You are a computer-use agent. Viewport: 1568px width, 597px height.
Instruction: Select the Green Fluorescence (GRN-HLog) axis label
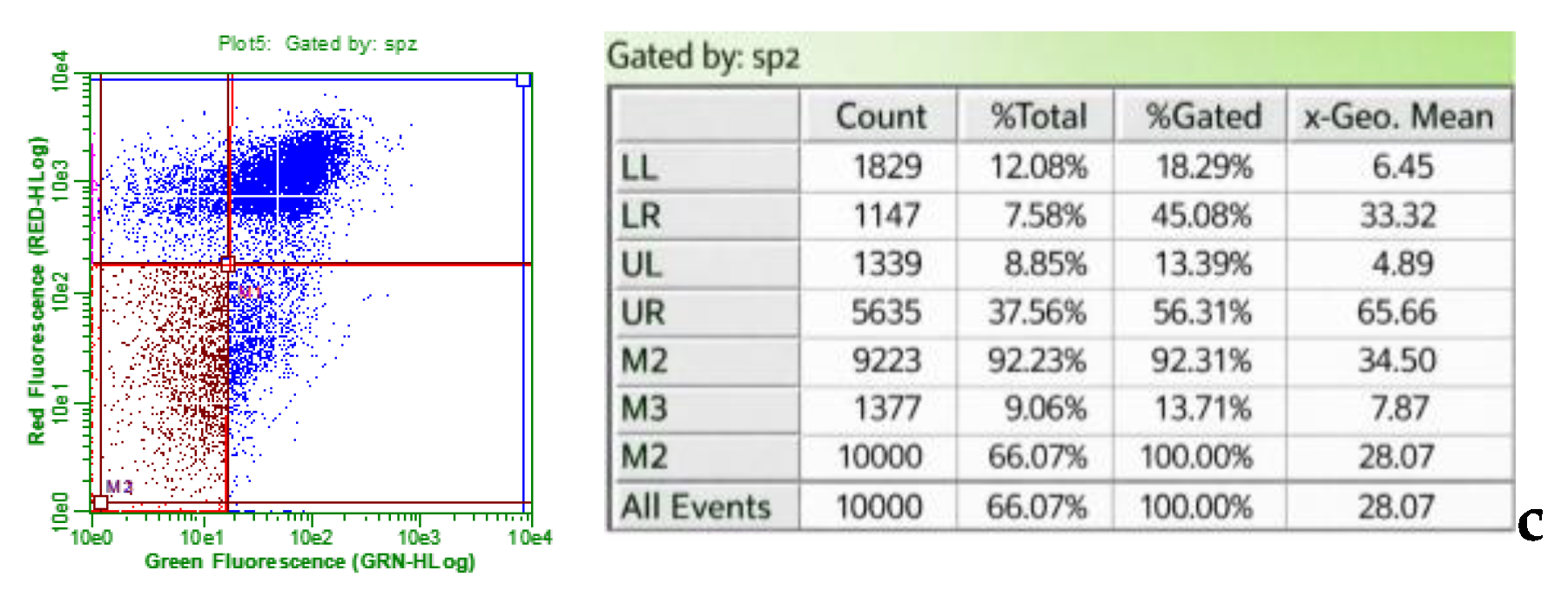pyautogui.click(x=310, y=561)
